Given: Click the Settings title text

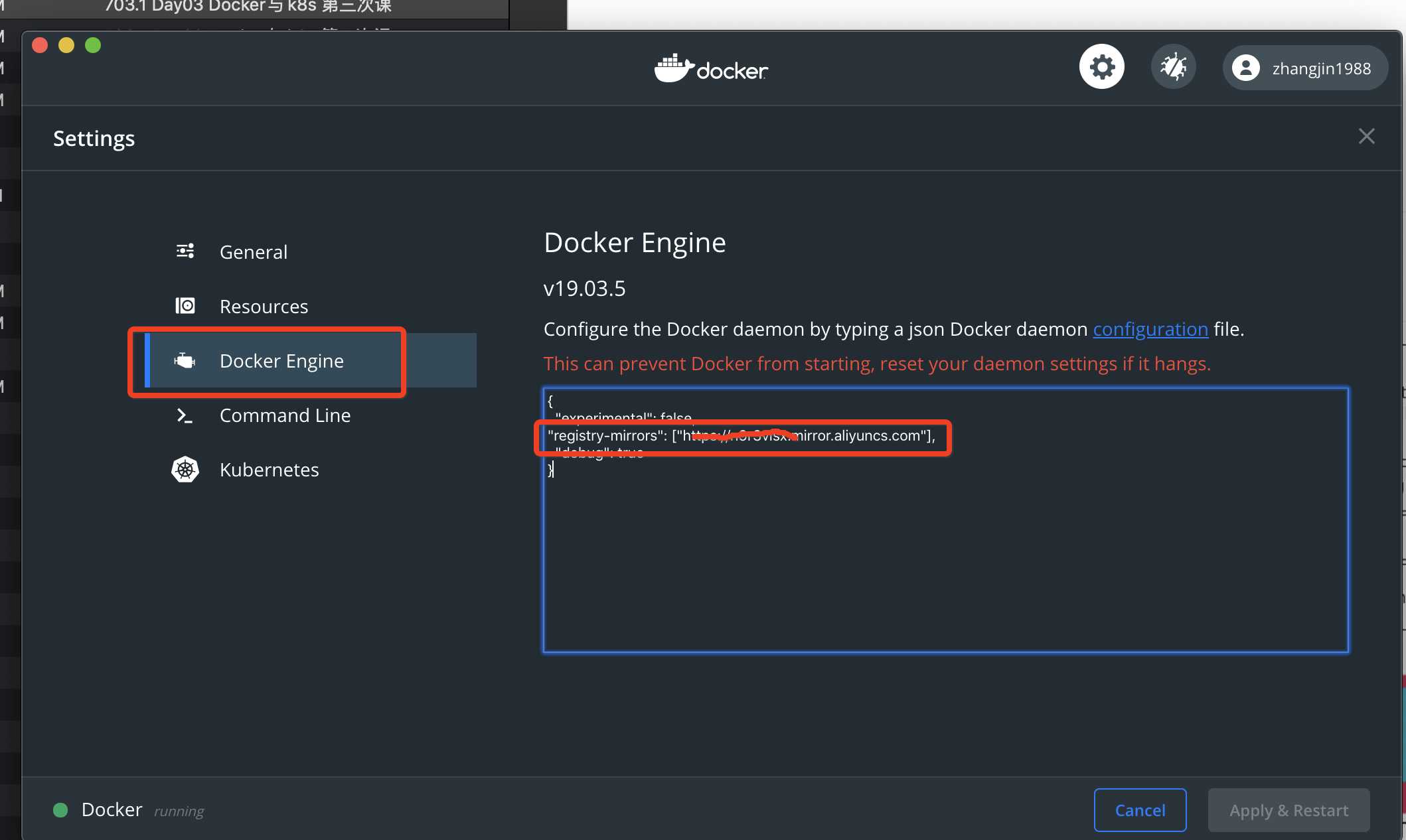Looking at the screenshot, I should [x=94, y=139].
